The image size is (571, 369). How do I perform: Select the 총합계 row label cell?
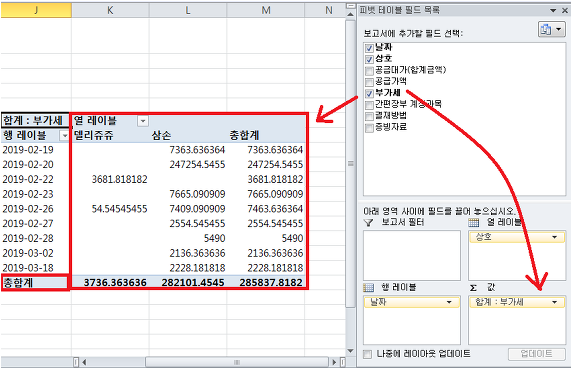point(36,283)
